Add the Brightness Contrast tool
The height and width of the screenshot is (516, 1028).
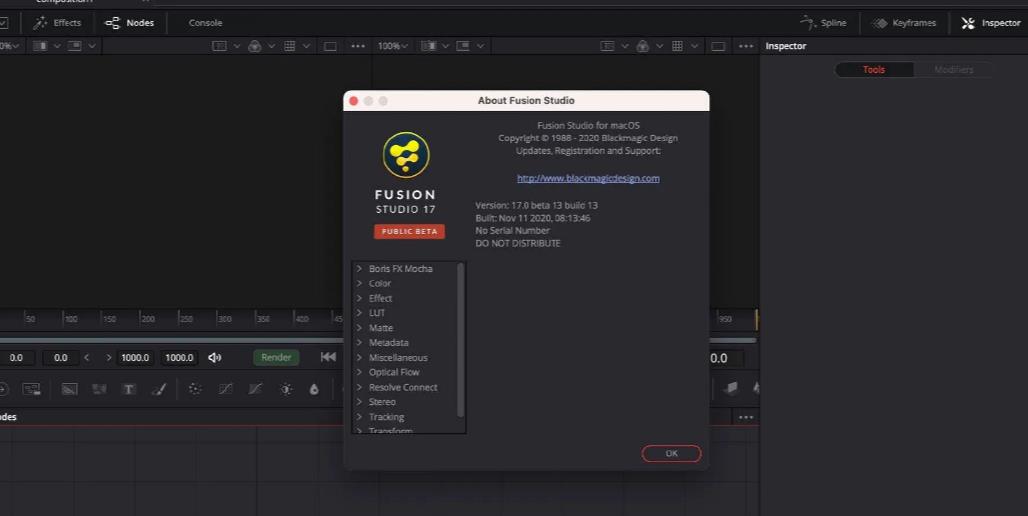coord(286,389)
